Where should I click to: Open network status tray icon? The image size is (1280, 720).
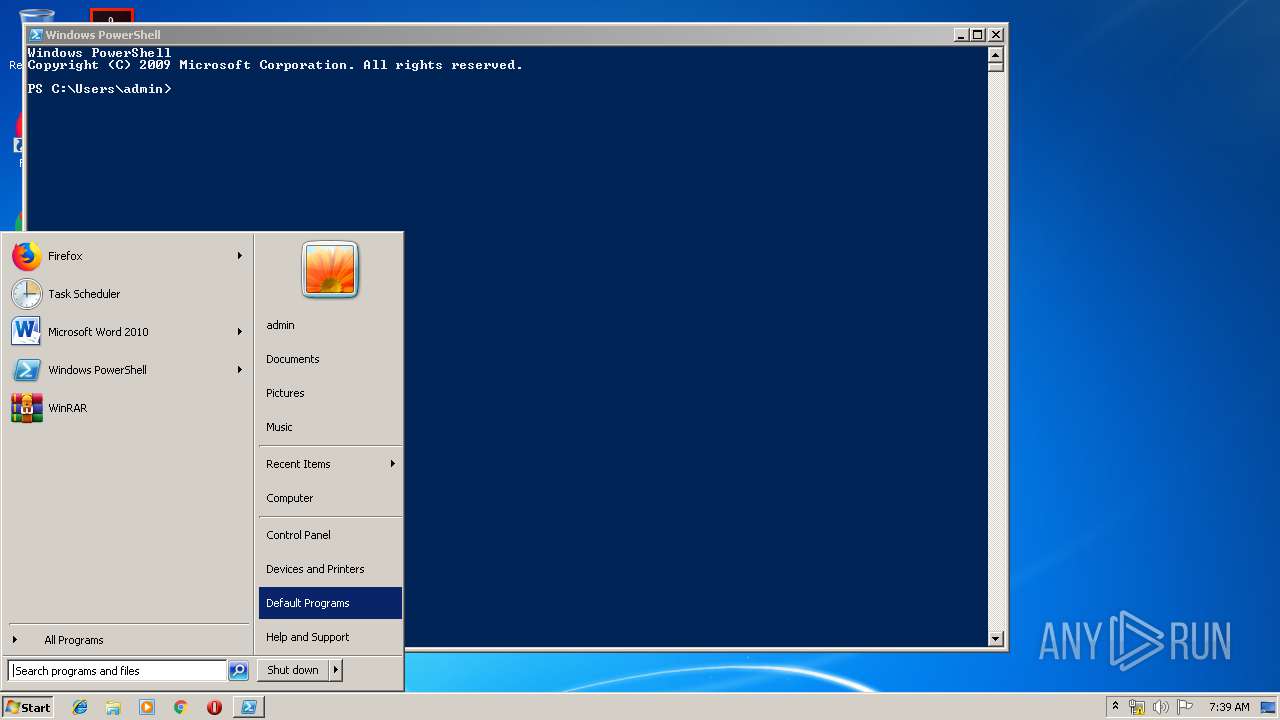(1137, 707)
